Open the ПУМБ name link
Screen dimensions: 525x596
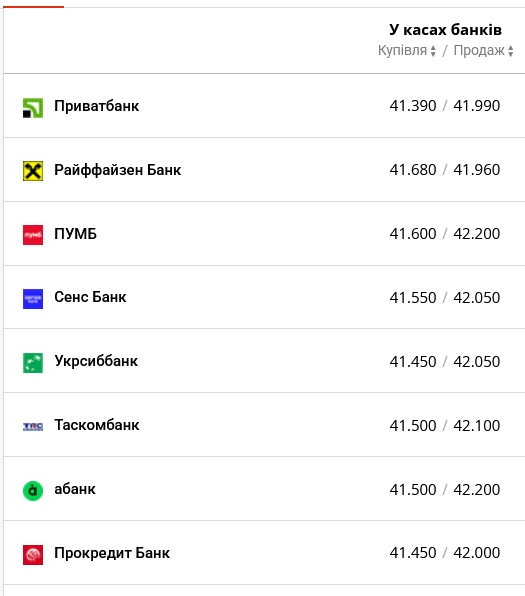(75, 234)
